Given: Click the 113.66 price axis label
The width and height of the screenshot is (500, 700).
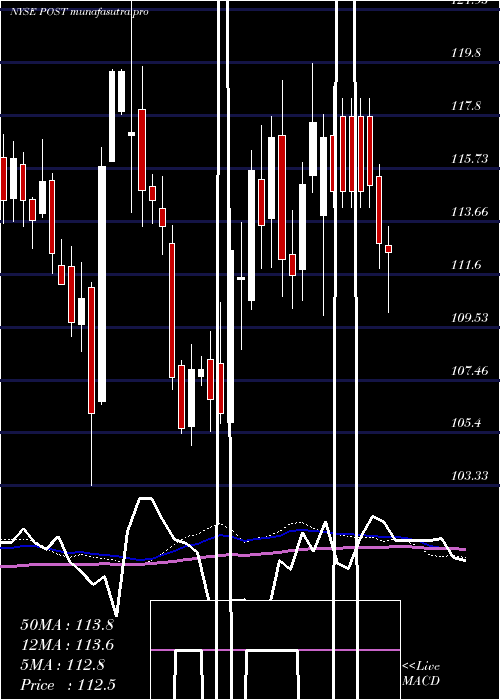Looking at the screenshot, I should (x=470, y=212).
